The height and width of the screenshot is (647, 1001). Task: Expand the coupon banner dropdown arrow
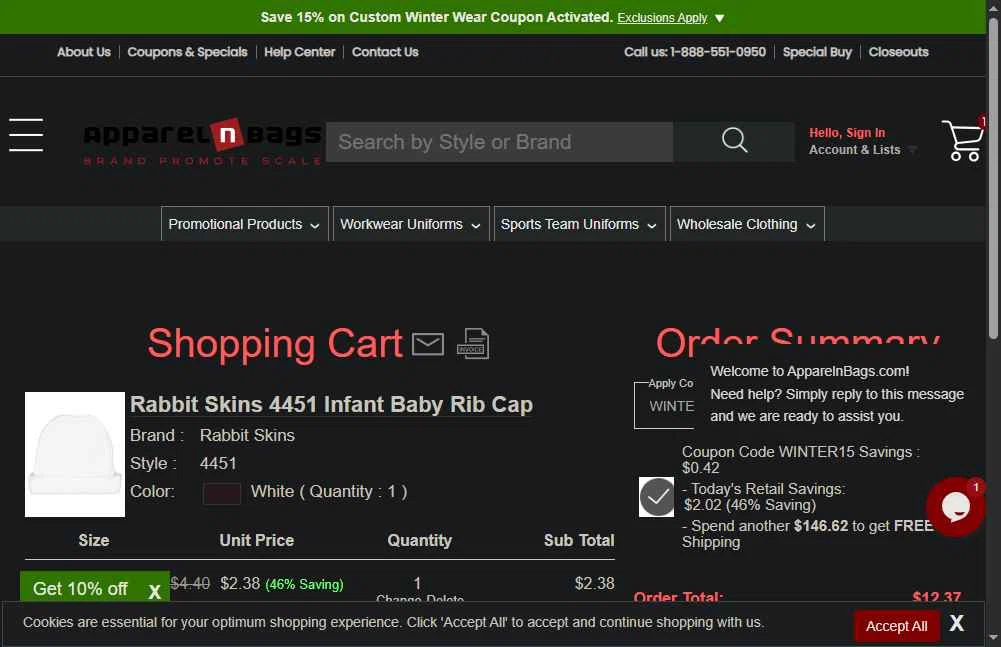point(719,18)
